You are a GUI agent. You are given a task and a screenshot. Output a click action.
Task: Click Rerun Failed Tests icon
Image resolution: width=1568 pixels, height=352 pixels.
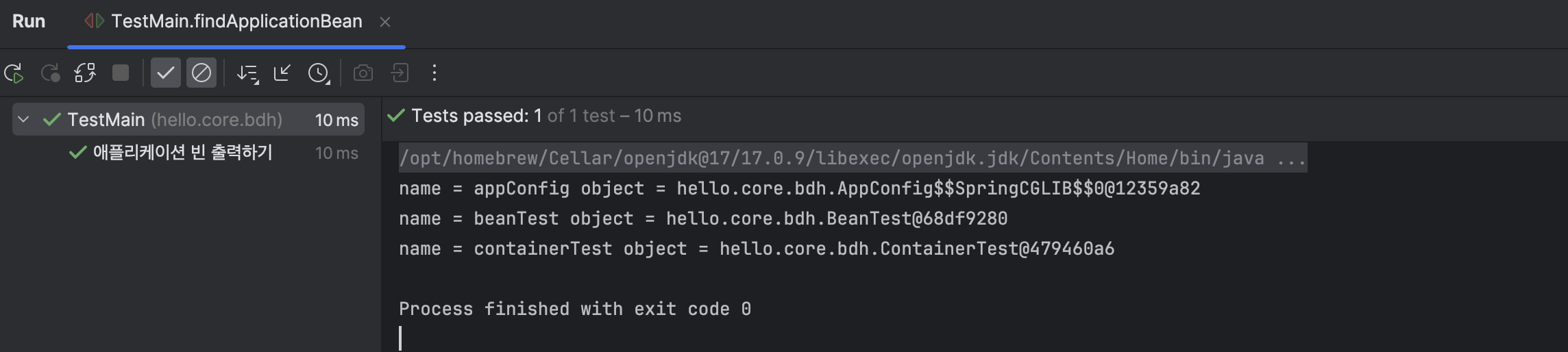pyautogui.click(x=50, y=73)
